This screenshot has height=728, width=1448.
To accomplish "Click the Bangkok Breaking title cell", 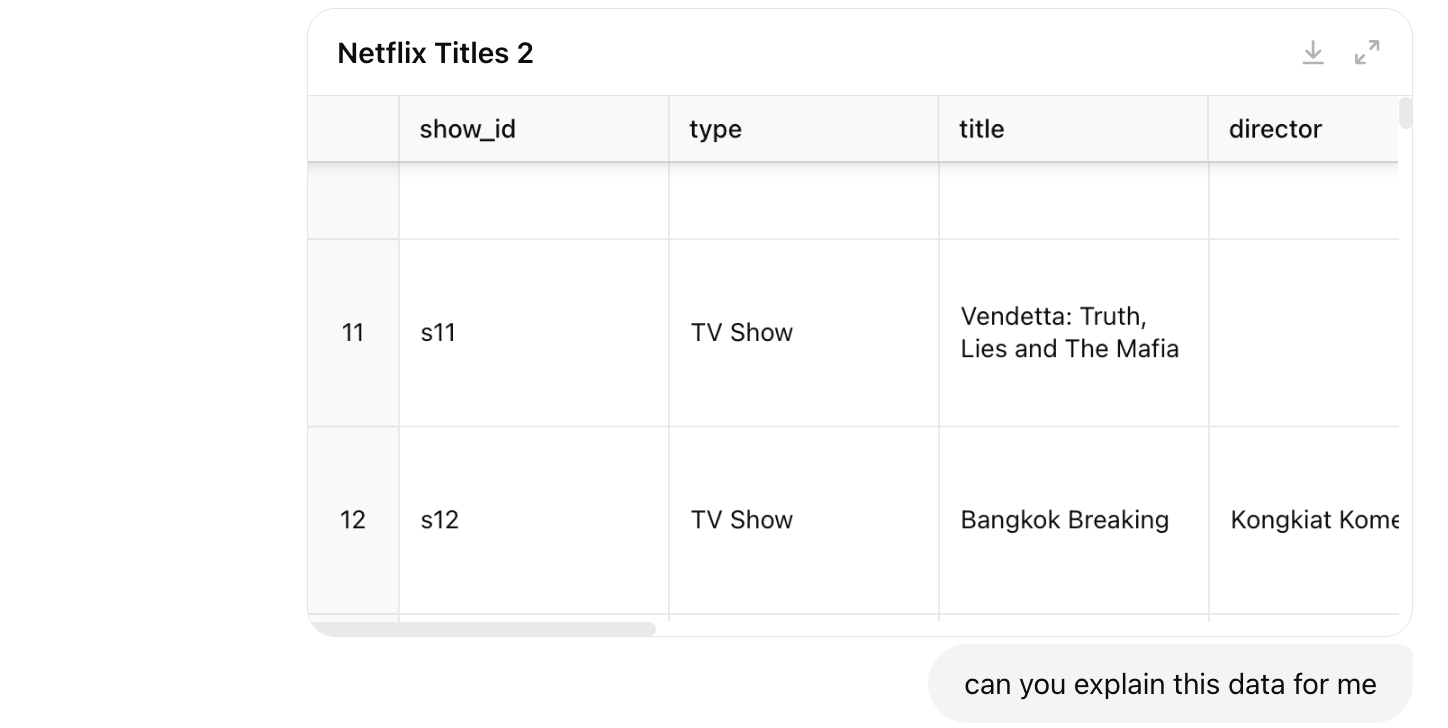I will tap(1064, 520).
